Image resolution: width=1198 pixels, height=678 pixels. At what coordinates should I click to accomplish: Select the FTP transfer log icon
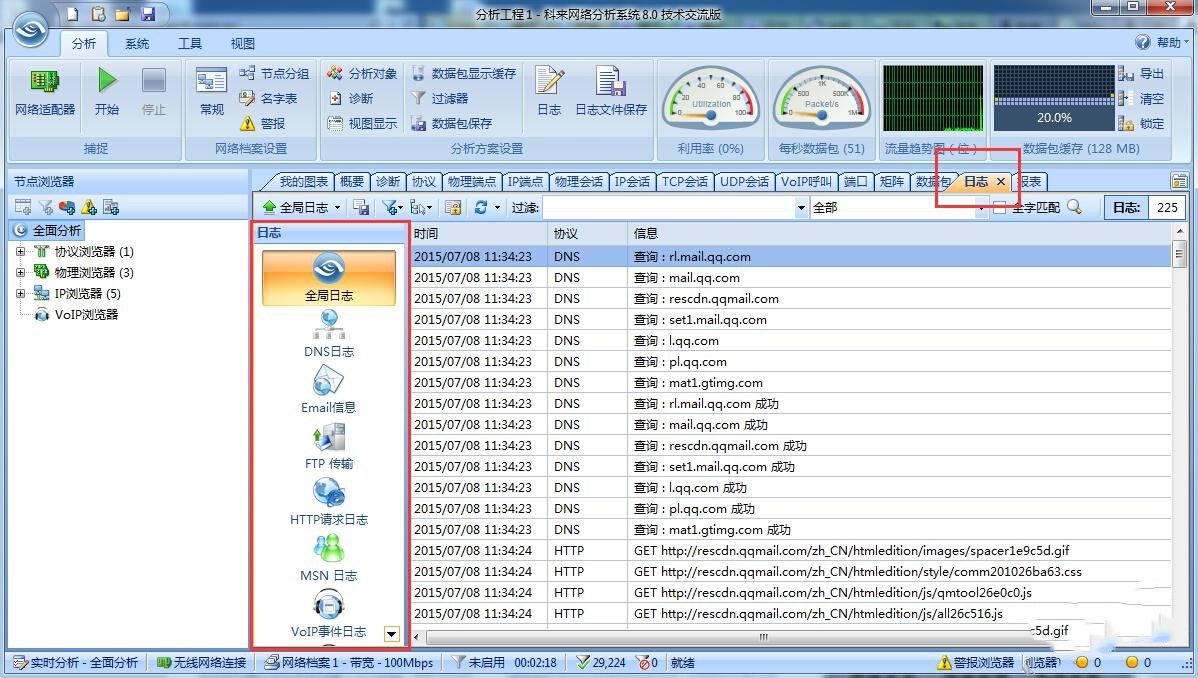coord(329,437)
